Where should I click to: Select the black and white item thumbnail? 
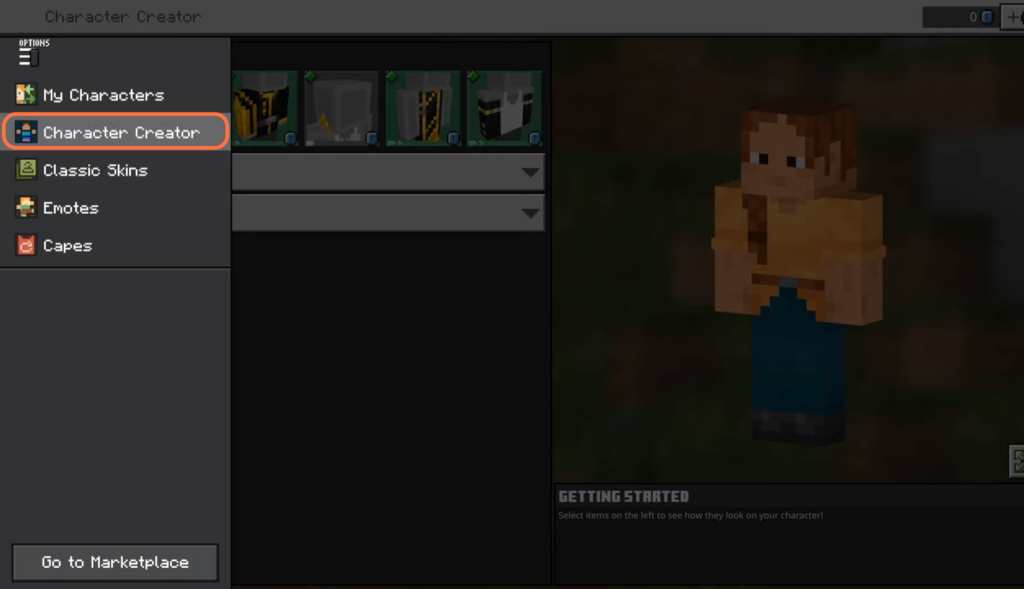pyautogui.click(x=504, y=108)
